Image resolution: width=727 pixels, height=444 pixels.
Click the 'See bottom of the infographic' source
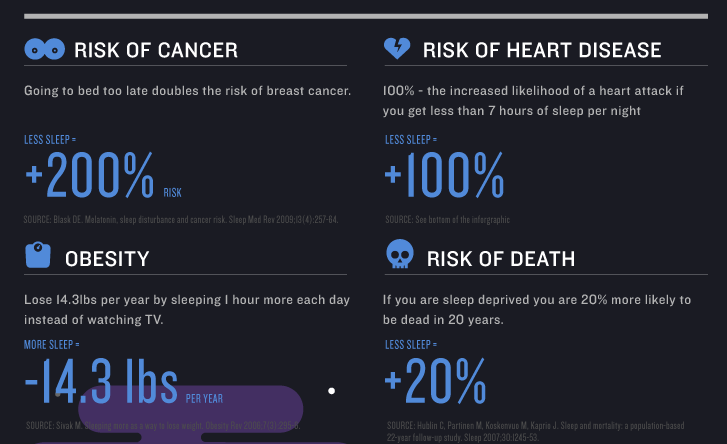tap(446, 219)
